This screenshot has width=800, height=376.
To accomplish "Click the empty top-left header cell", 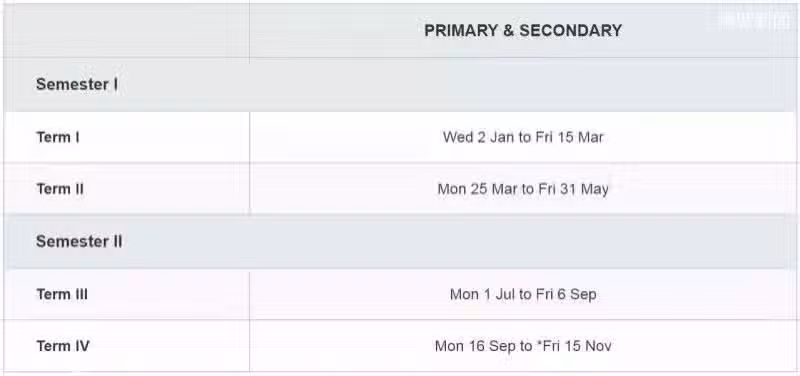I will point(127,31).
